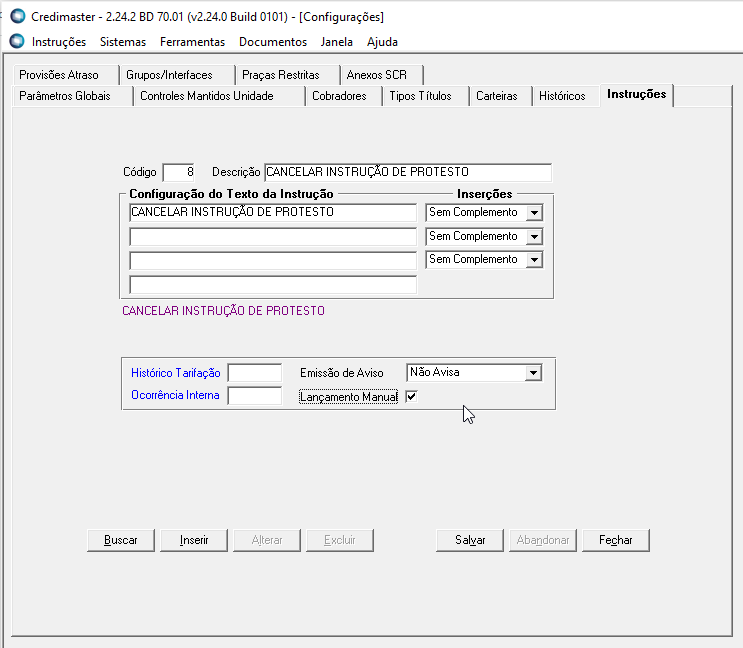Screen dimensions: 743x648
Task: Click the Inserções group heading
Action: click(484, 194)
